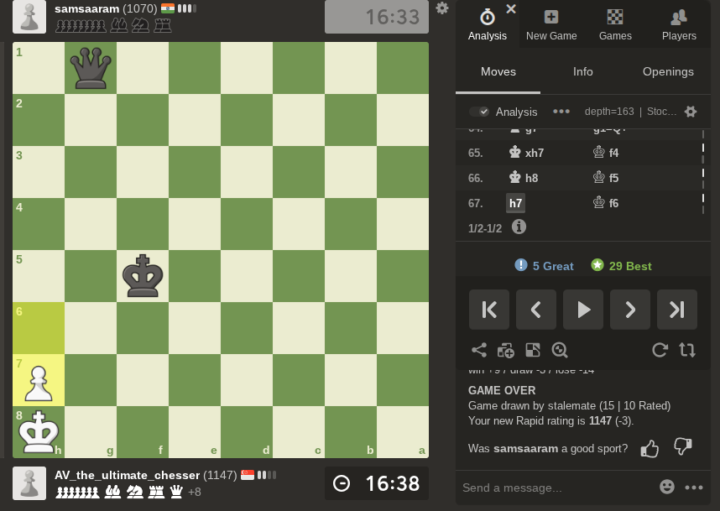Click the 29 Best moves label

click(621, 266)
